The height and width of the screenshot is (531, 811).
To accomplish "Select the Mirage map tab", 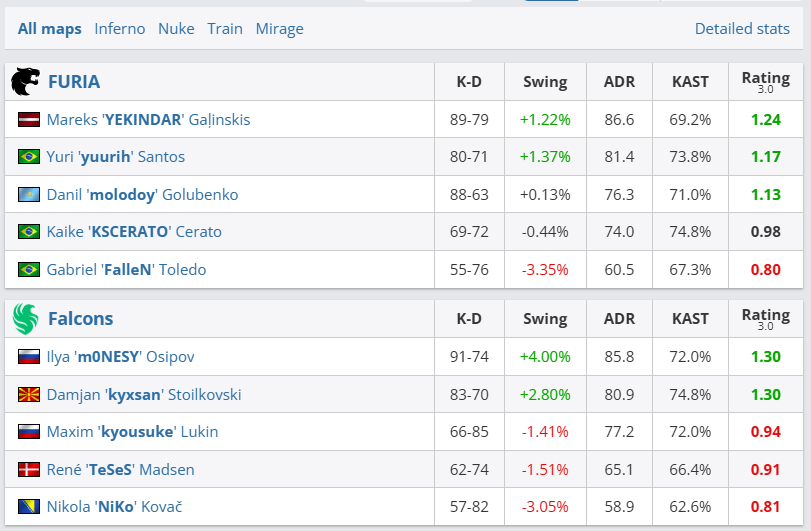I will tap(279, 29).
